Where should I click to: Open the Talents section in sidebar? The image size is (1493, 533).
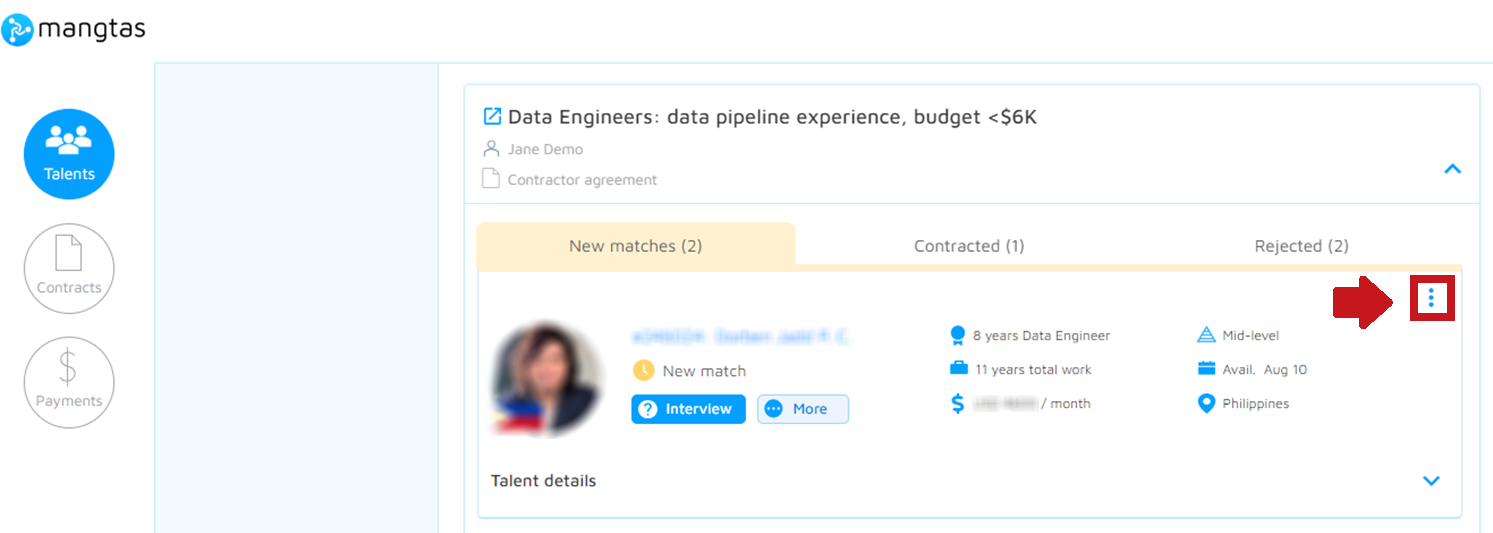[69, 154]
